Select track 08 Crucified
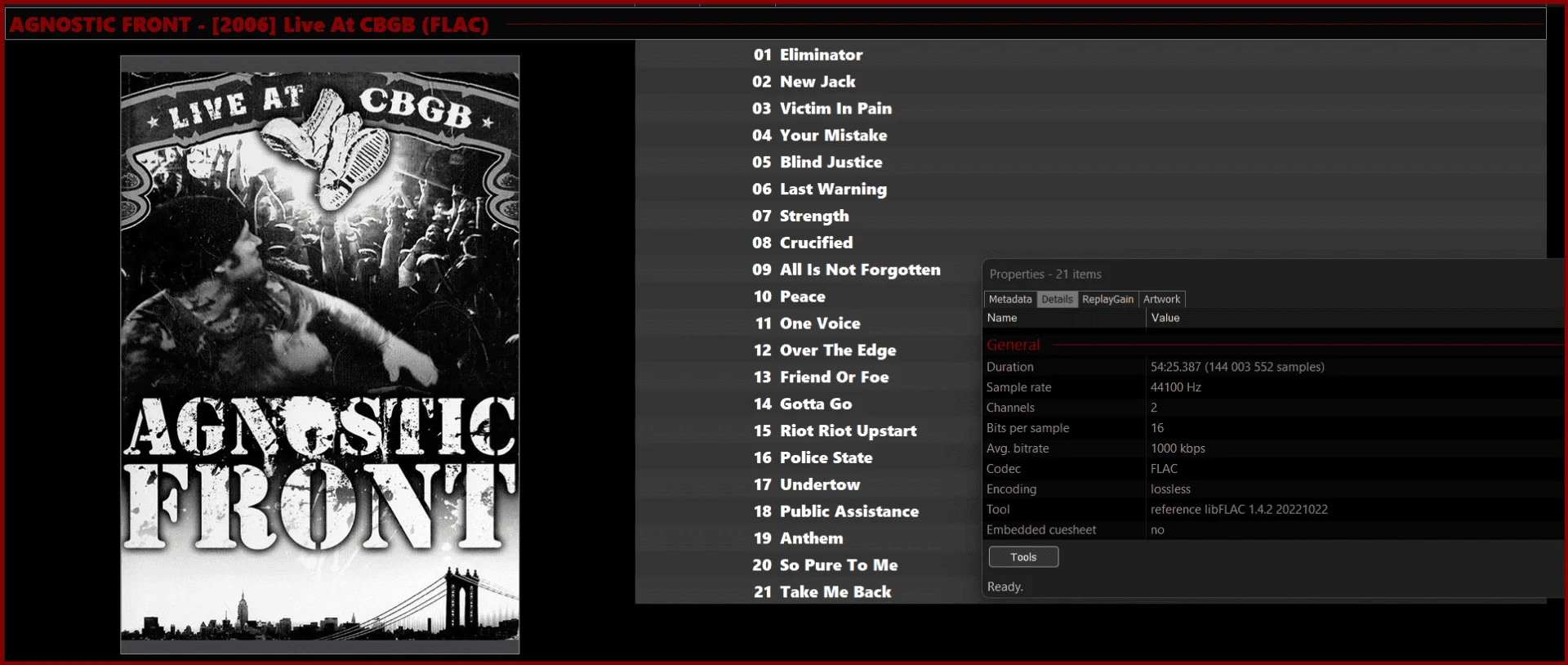 point(802,243)
